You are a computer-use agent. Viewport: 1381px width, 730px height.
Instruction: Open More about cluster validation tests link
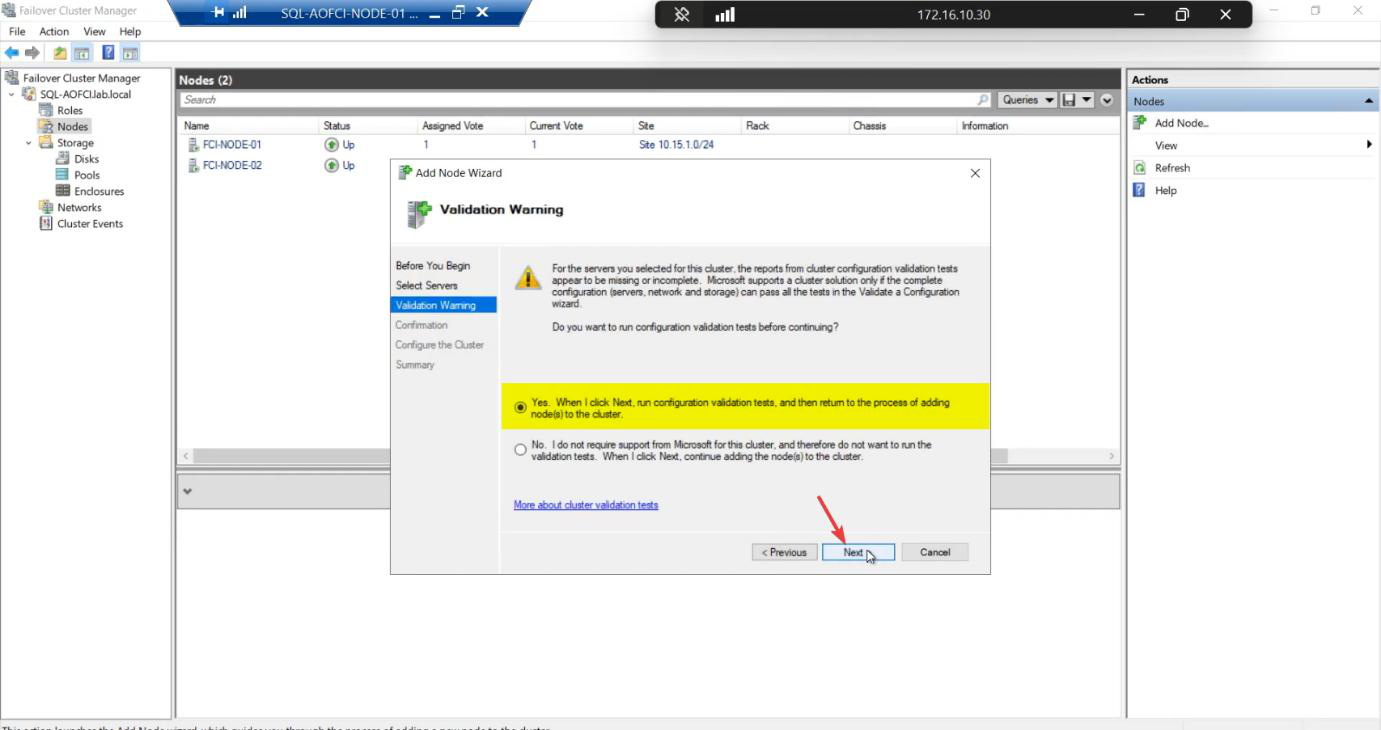pyautogui.click(x=586, y=505)
